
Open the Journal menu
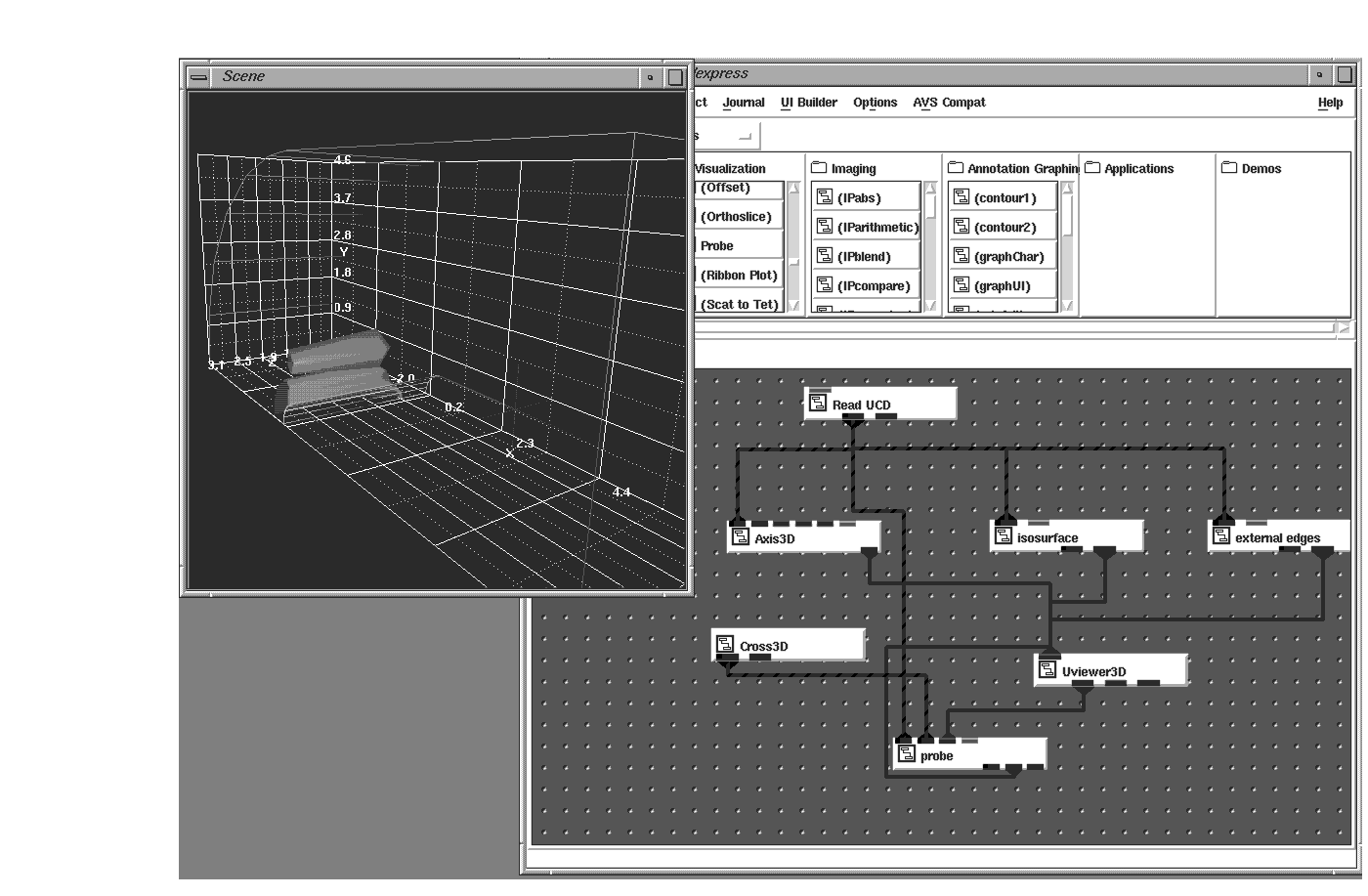tap(743, 103)
